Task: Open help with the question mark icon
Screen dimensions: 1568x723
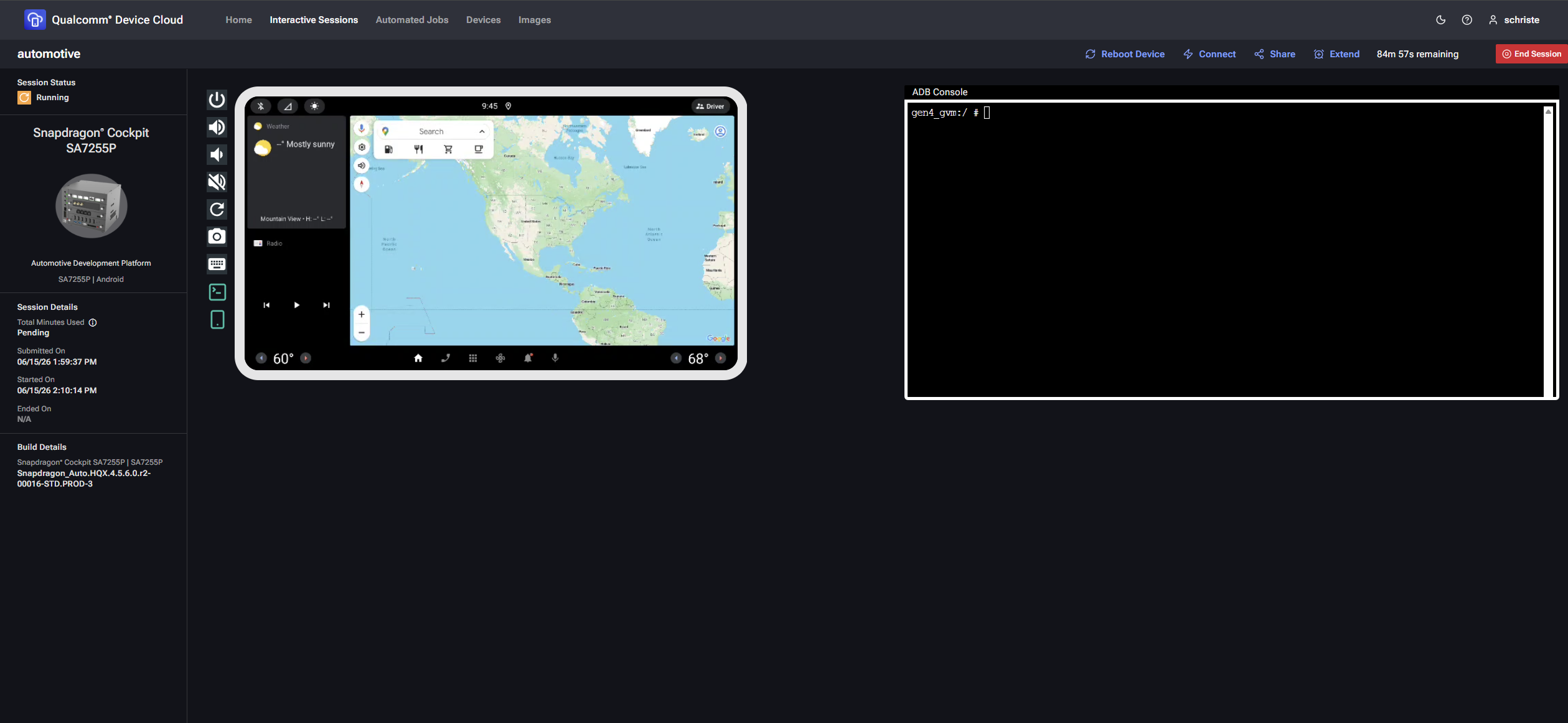Action: (1467, 20)
